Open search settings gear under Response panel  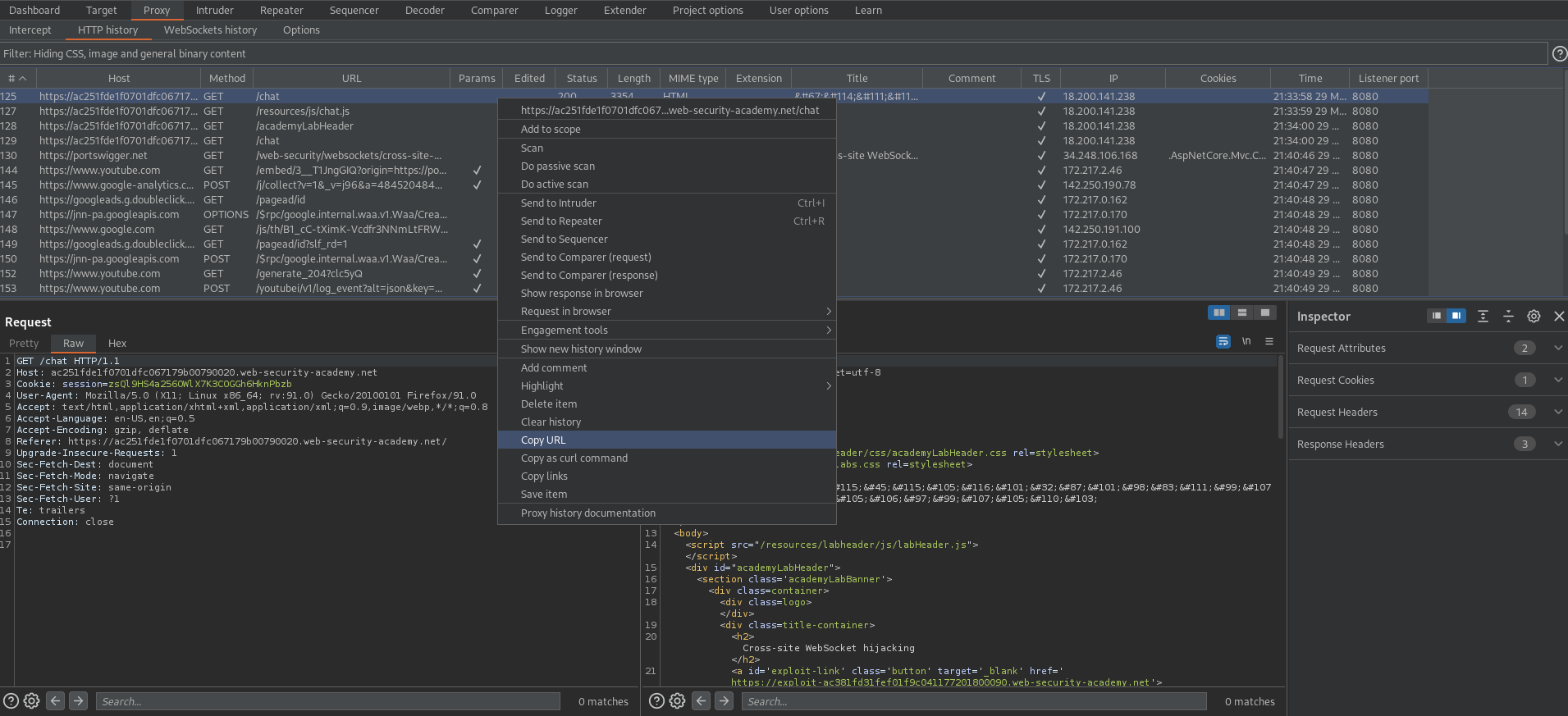click(x=678, y=701)
